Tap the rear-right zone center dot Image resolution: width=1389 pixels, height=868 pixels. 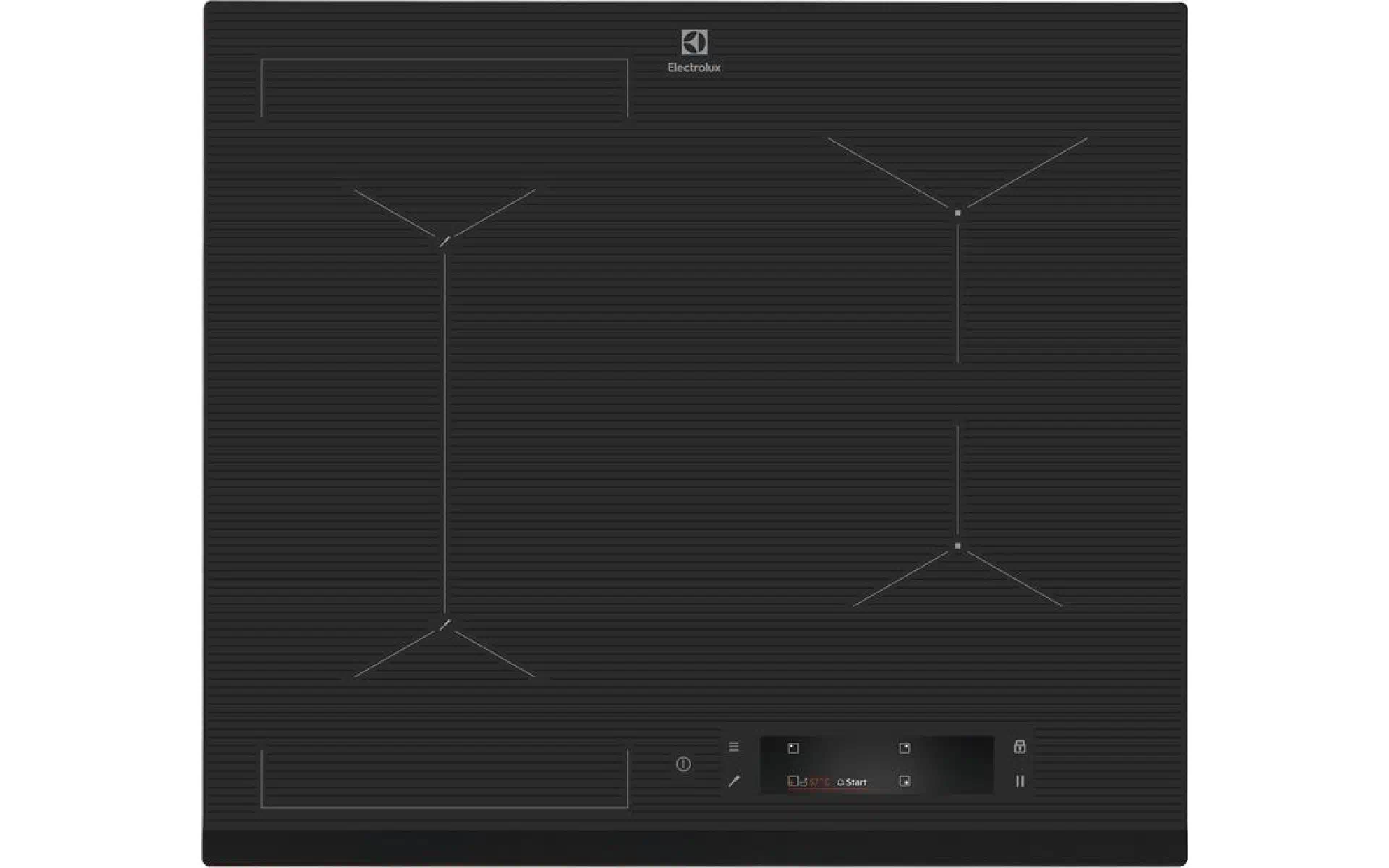958,213
